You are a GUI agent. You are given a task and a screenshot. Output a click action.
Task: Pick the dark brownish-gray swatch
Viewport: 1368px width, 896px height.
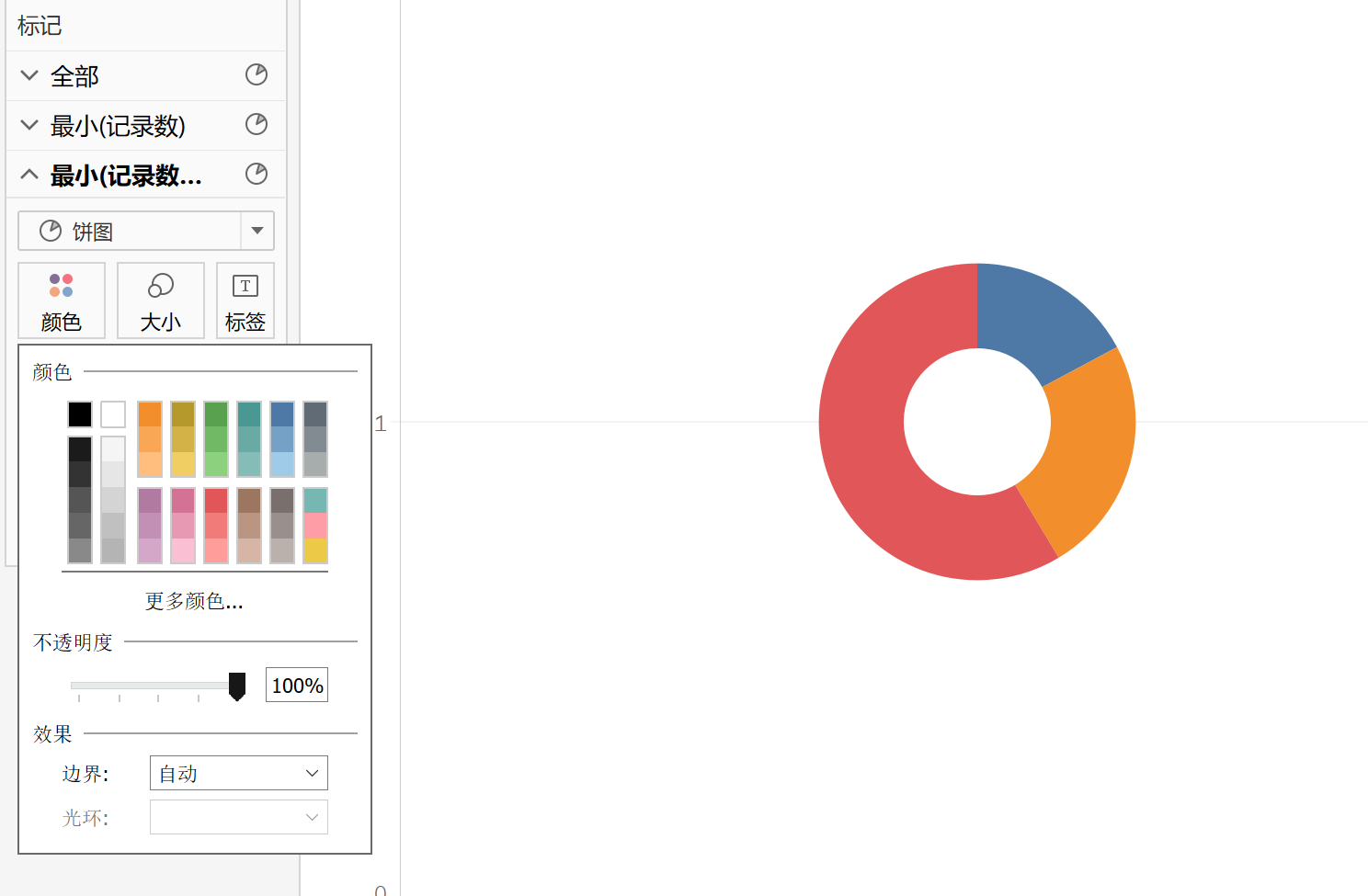[x=282, y=501]
